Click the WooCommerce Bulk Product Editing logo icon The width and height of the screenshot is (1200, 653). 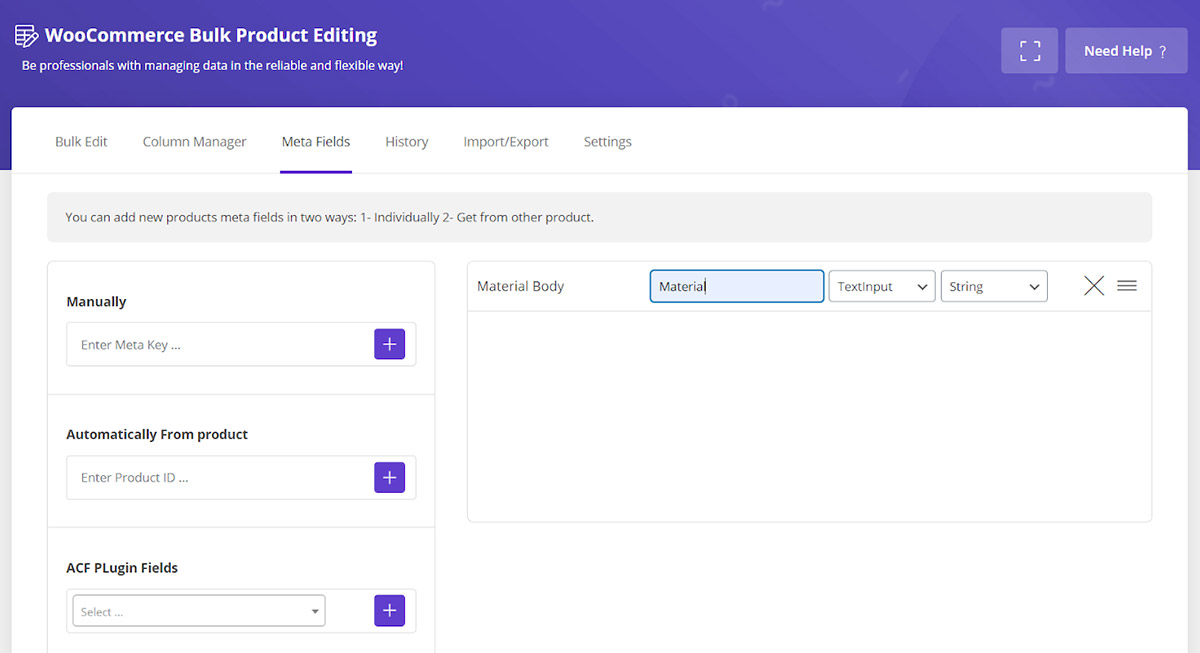coord(26,36)
